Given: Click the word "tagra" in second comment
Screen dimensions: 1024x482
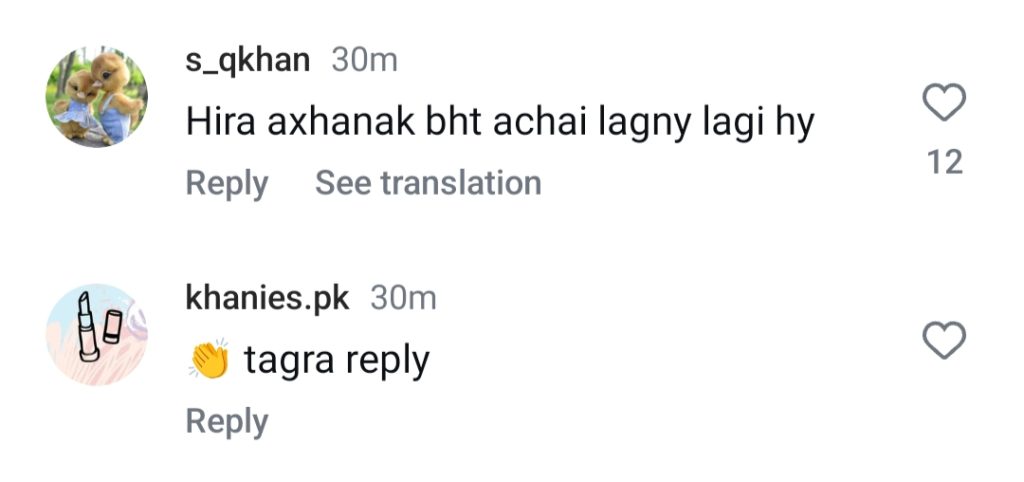Looking at the screenshot, I should click(290, 361).
